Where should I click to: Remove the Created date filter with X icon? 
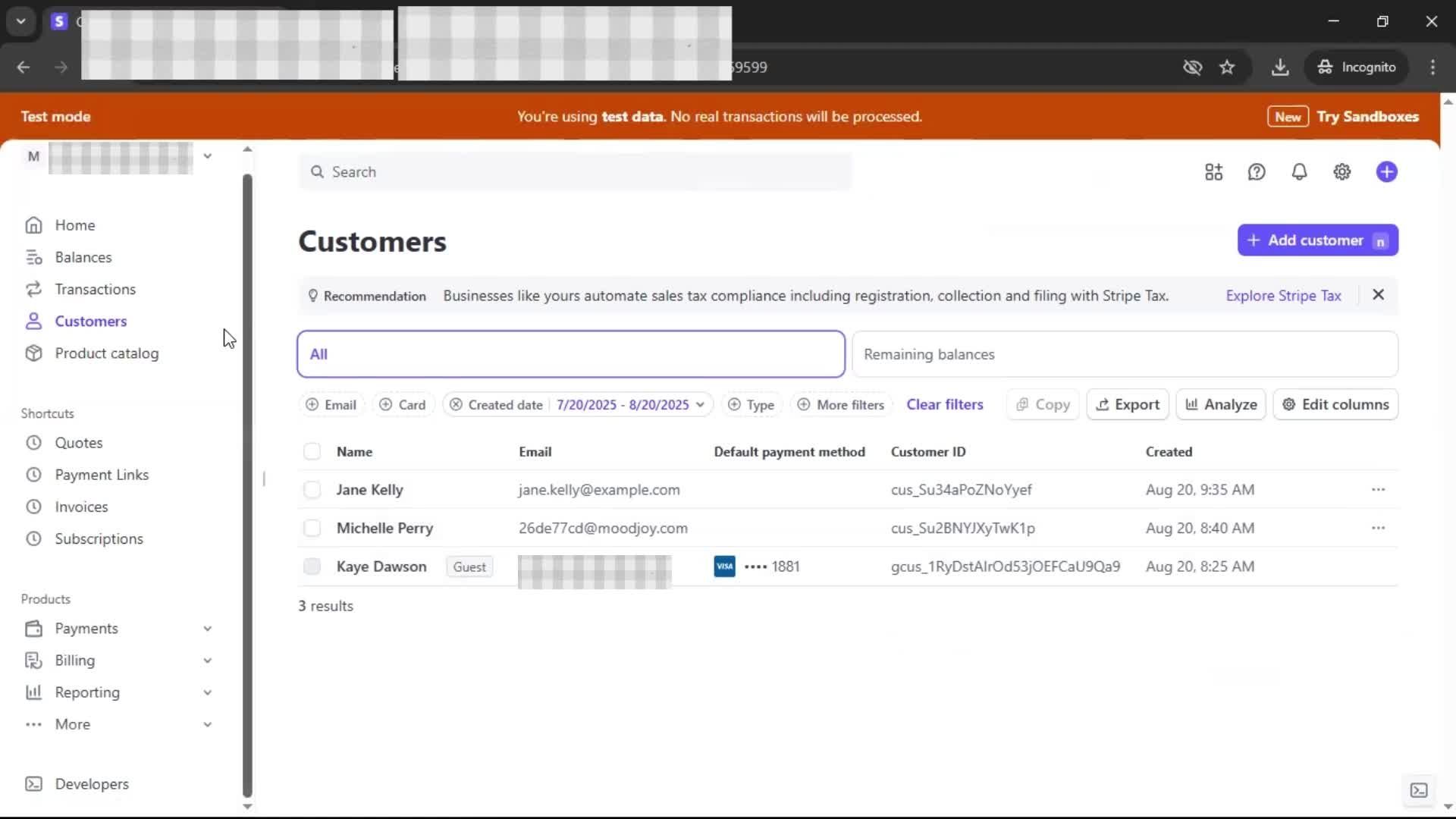(x=456, y=405)
